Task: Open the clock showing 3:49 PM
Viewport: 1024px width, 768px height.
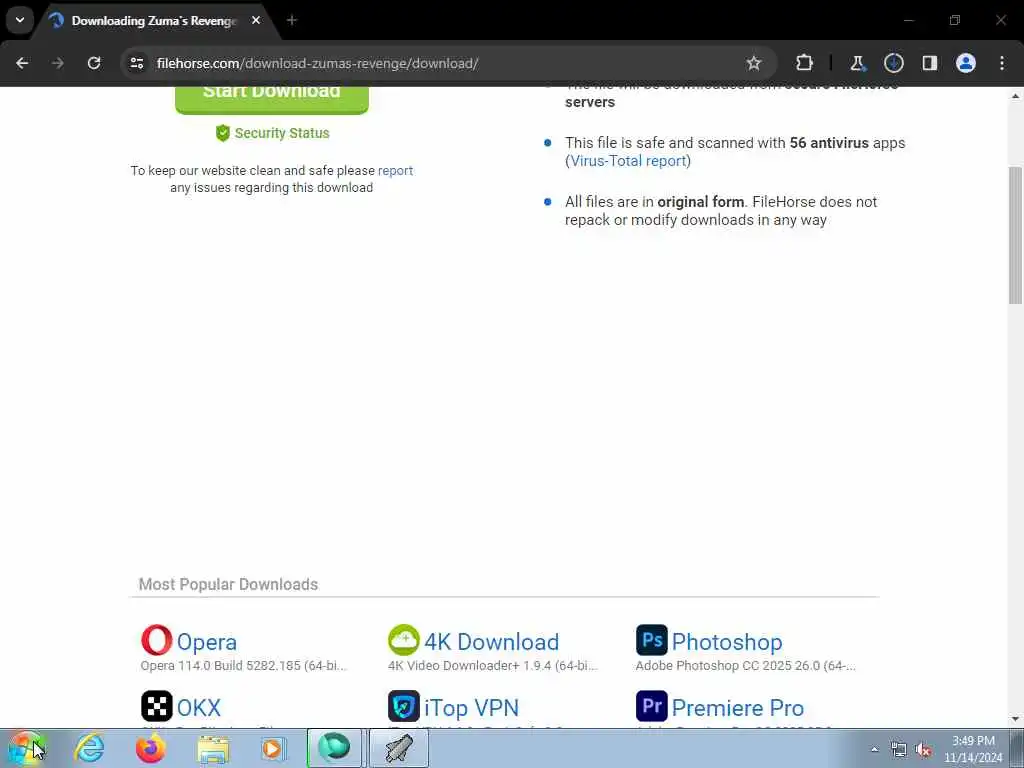Action: pos(973,749)
